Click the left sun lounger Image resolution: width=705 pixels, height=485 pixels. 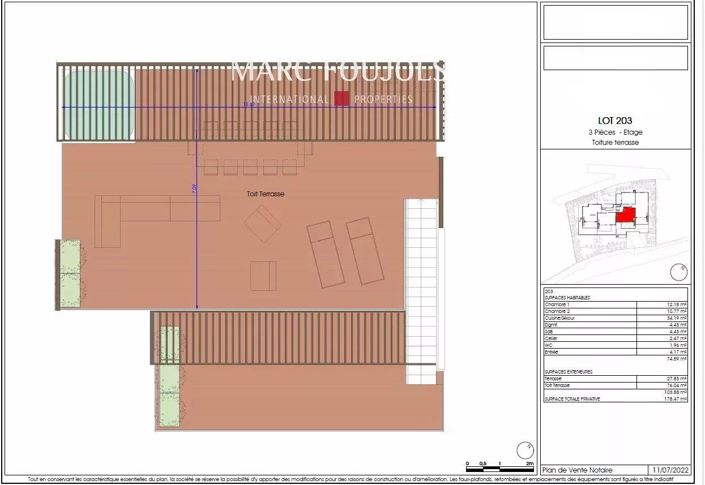tap(323, 253)
